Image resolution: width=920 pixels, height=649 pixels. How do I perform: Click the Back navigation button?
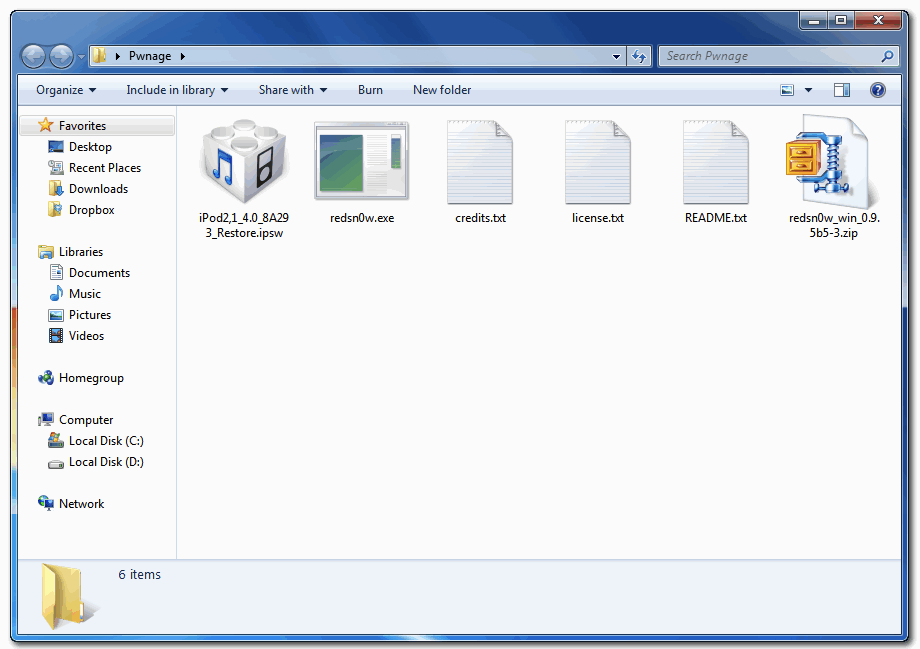[x=33, y=57]
